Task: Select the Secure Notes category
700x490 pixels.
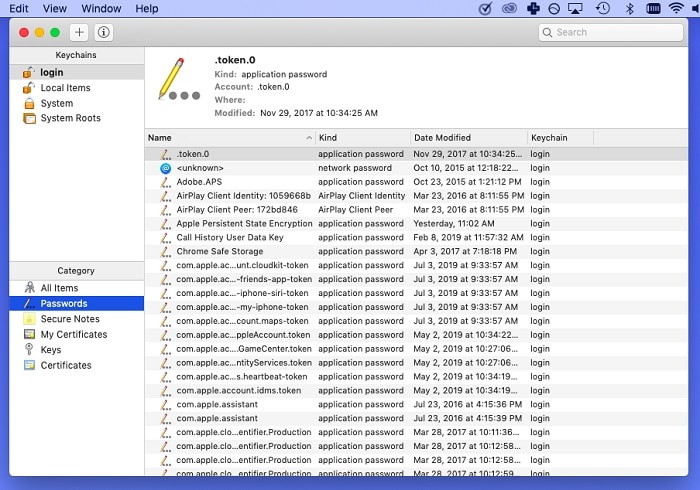Action: 77,319
